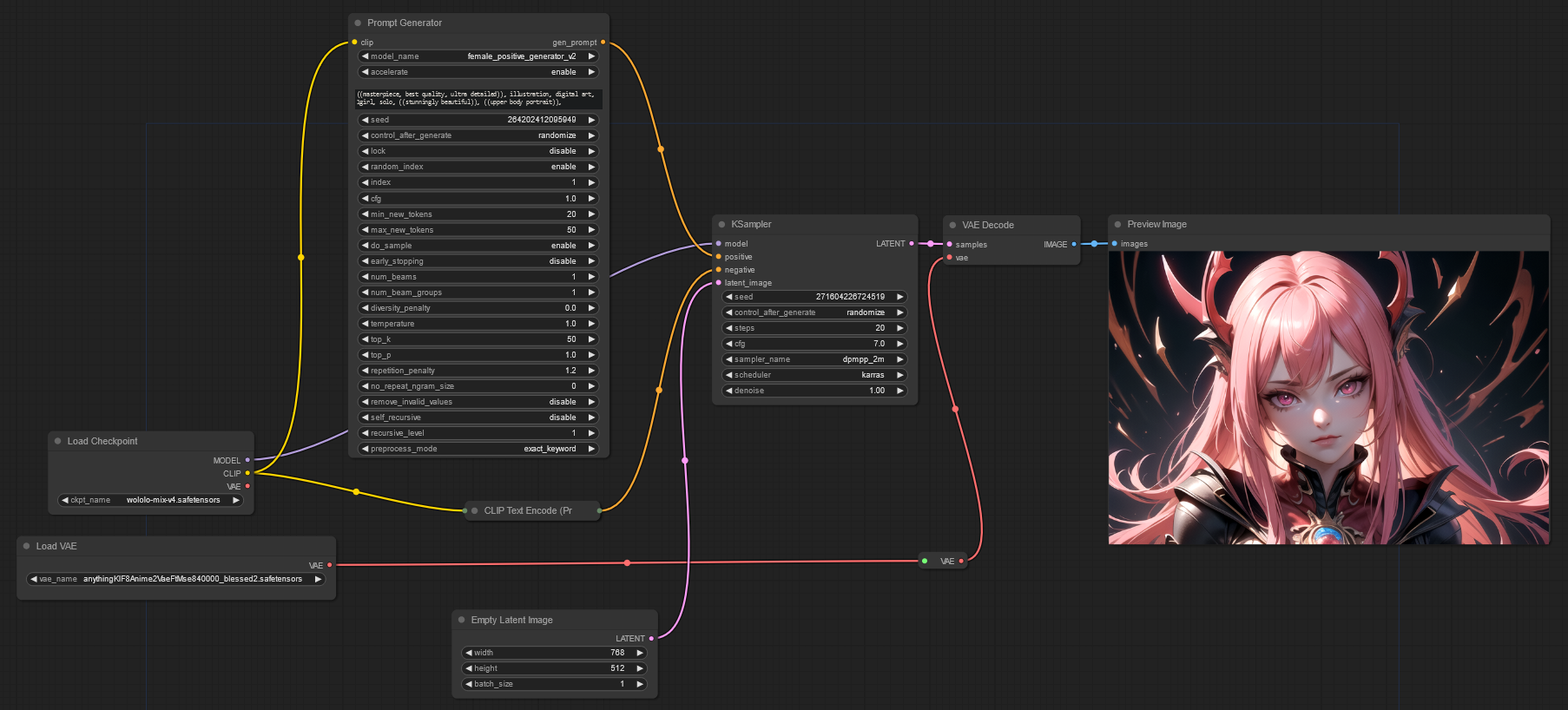Collapse the Preview Image node via its title dot

[1117, 224]
